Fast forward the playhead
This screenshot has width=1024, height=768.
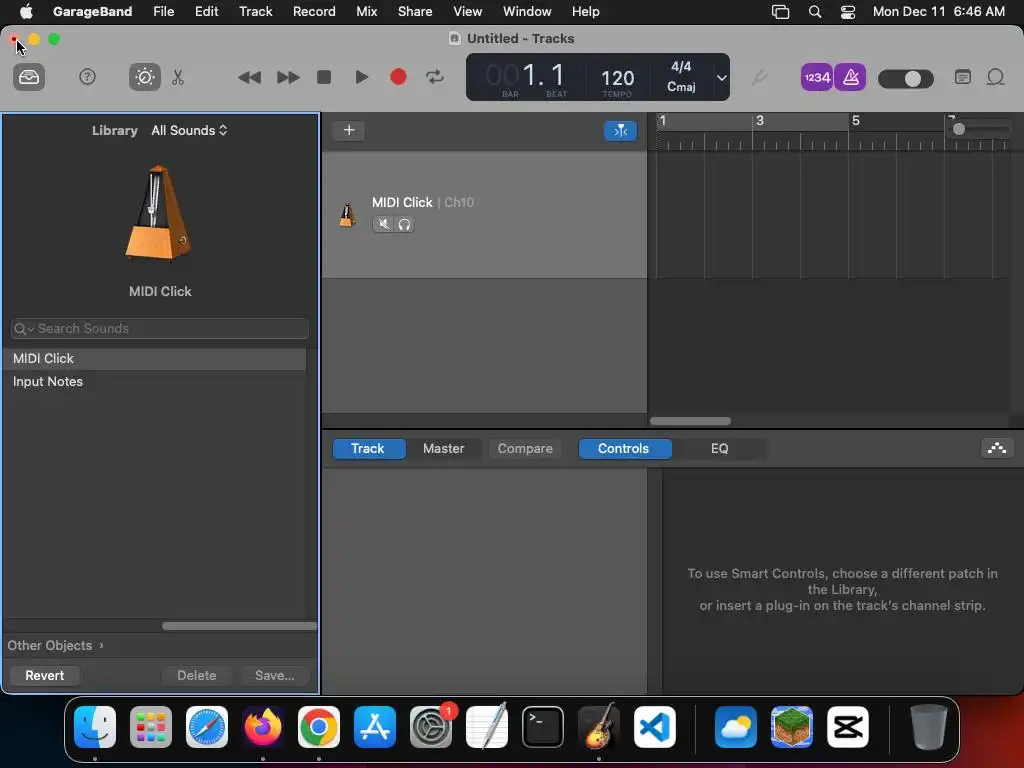point(287,78)
